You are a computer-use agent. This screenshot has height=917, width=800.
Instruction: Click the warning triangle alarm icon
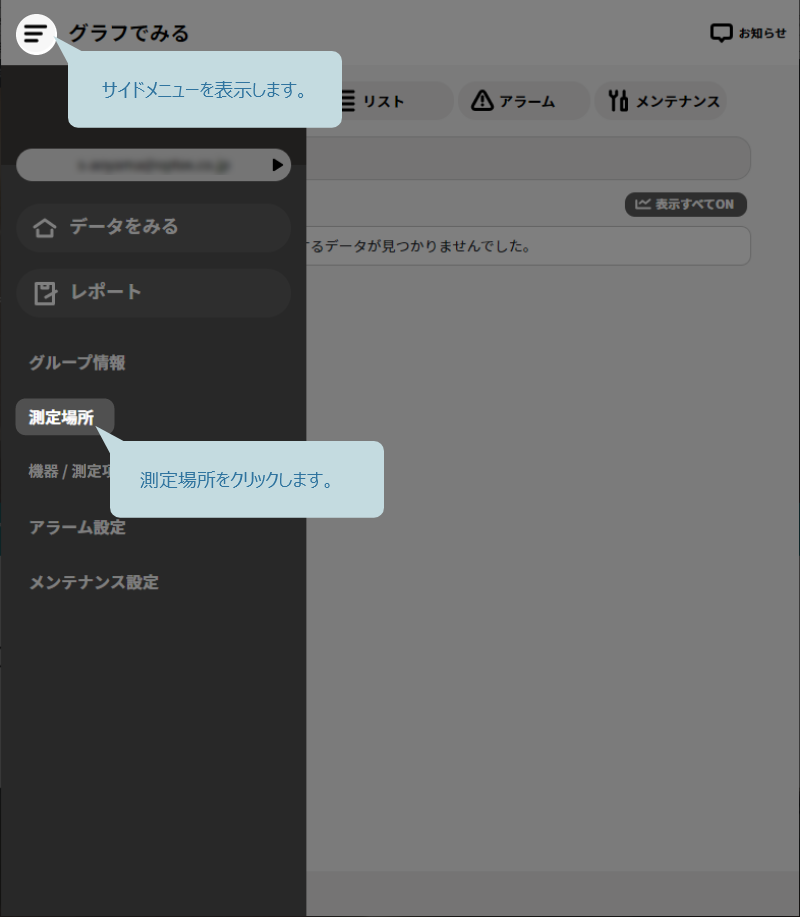[482, 101]
